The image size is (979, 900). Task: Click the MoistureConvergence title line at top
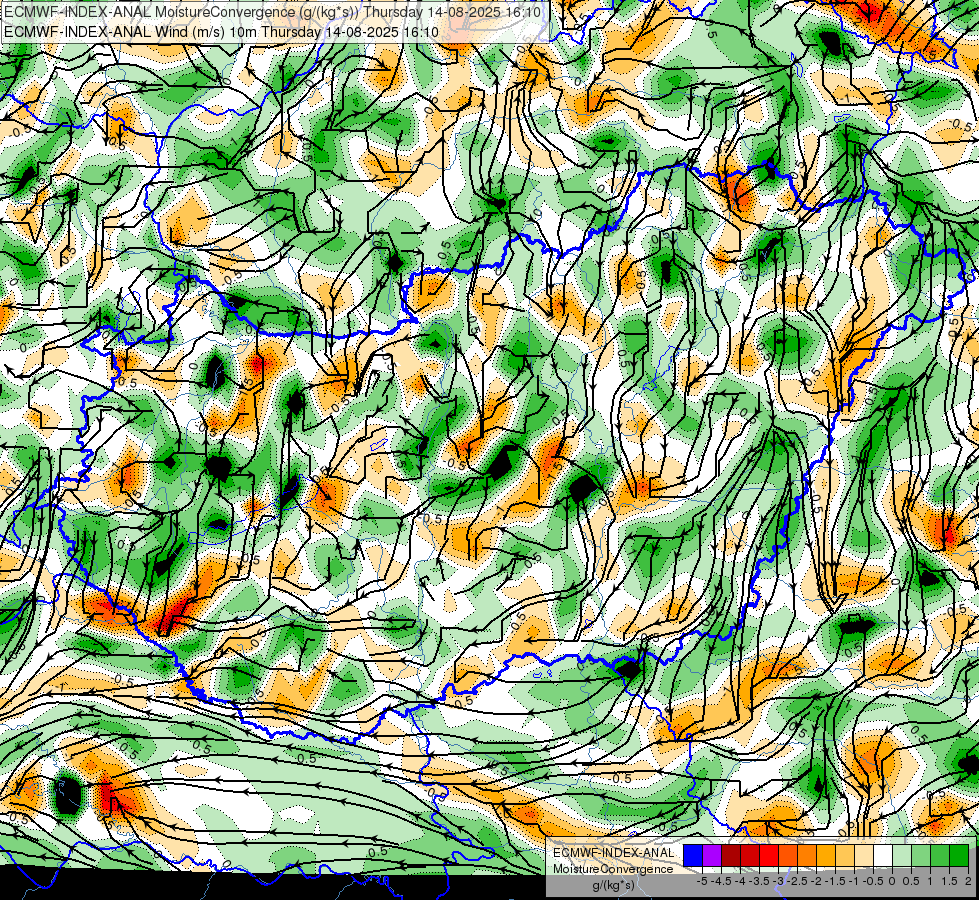(x=272, y=12)
